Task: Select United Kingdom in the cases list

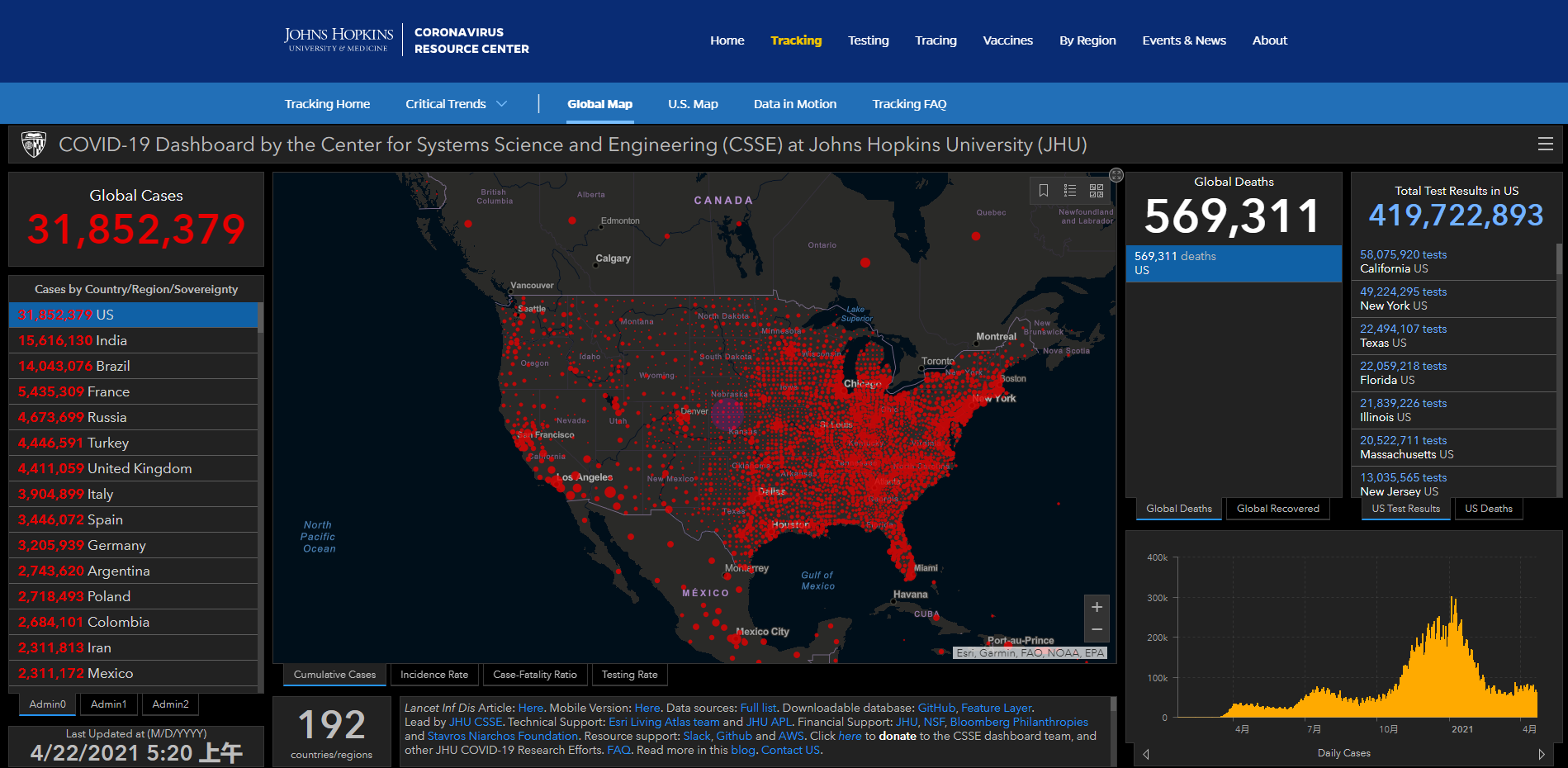Action: (x=133, y=468)
